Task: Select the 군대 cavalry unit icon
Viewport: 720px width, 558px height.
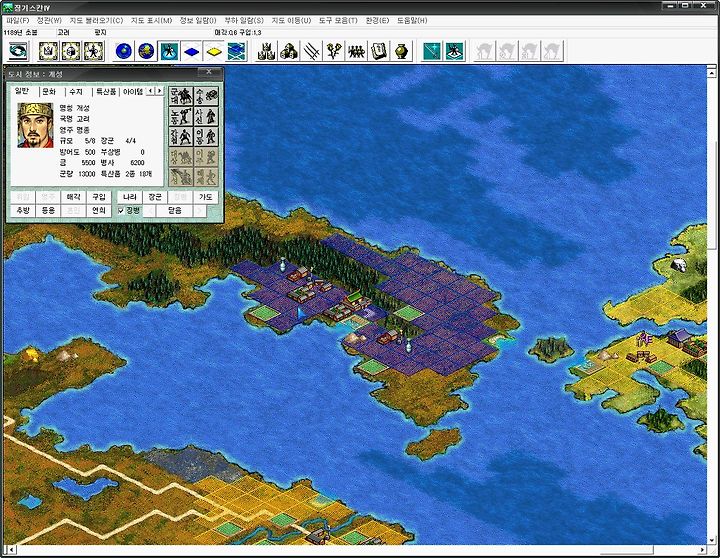Action: coord(181,96)
